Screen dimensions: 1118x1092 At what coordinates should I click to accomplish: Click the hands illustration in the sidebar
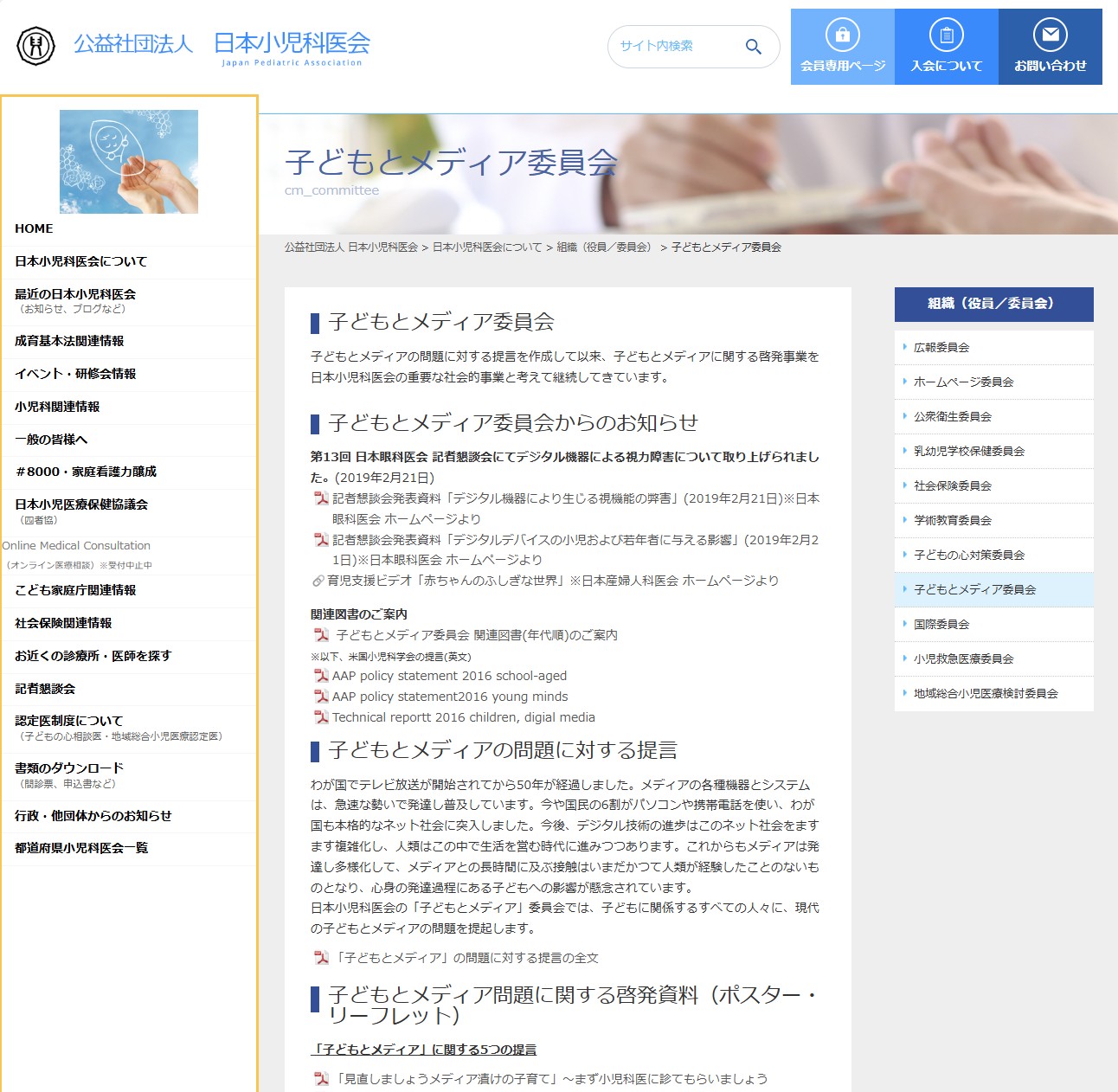[x=129, y=162]
